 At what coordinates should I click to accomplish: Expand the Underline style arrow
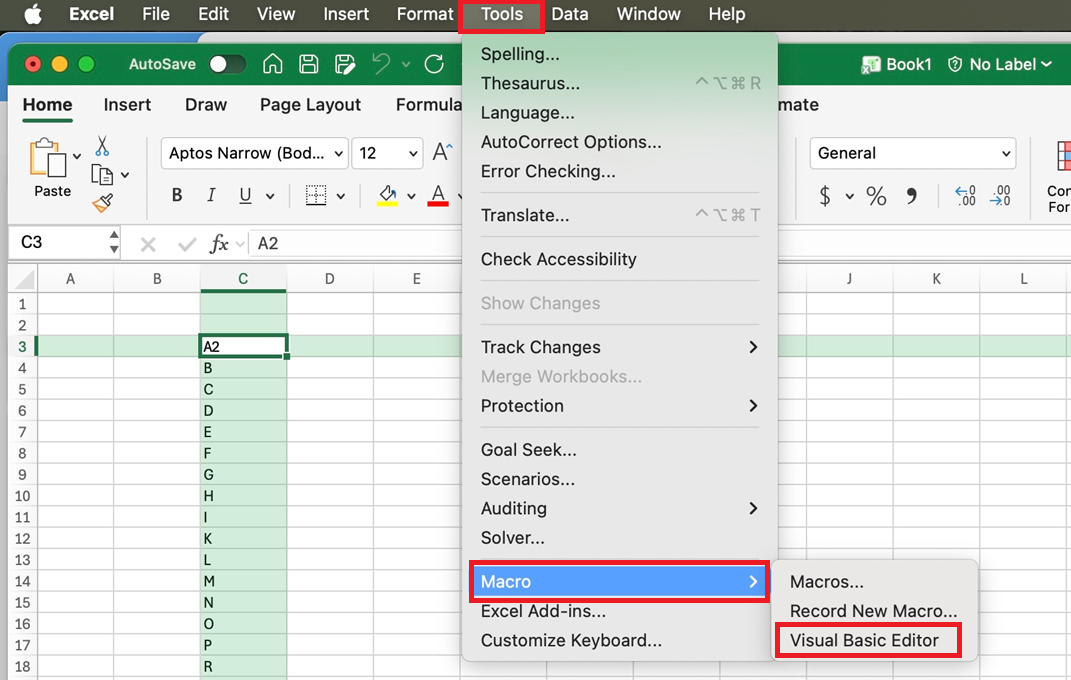270,197
